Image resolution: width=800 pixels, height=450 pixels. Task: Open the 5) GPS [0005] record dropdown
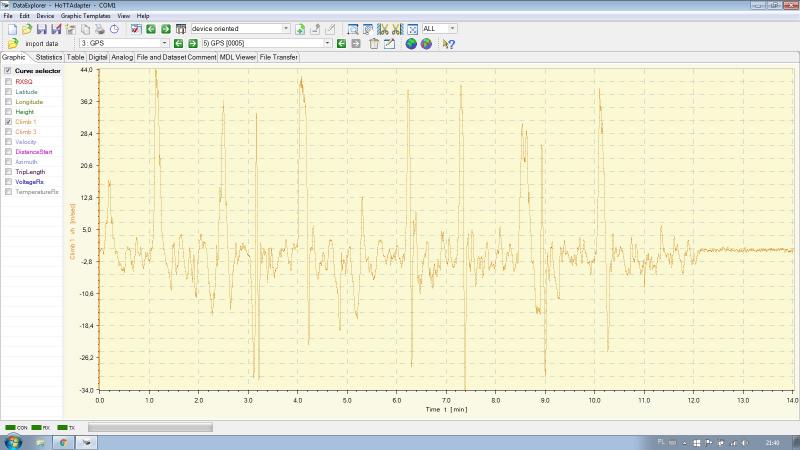click(327, 44)
